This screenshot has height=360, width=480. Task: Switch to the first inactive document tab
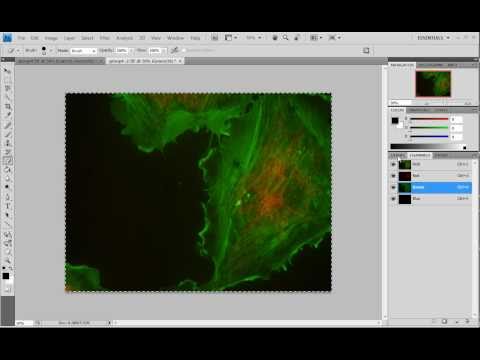tap(59, 61)
